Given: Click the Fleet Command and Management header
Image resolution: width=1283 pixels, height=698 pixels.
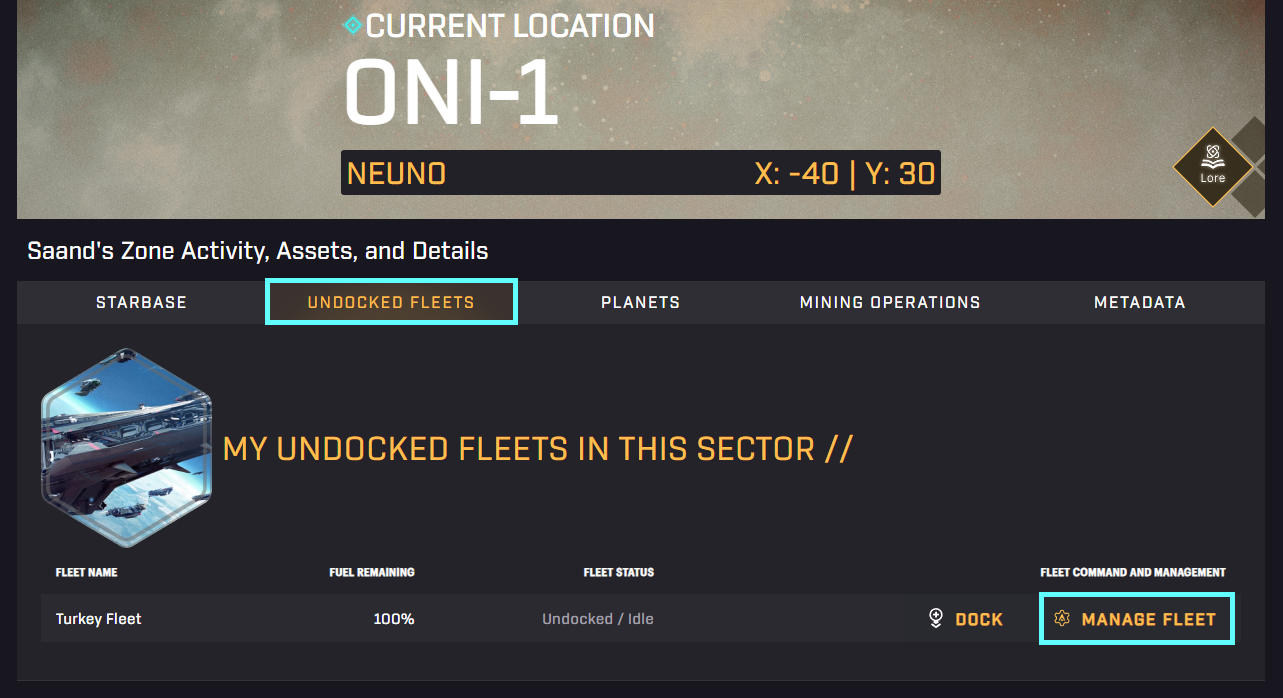Looking at the screenshot, I should [1133, 573].
